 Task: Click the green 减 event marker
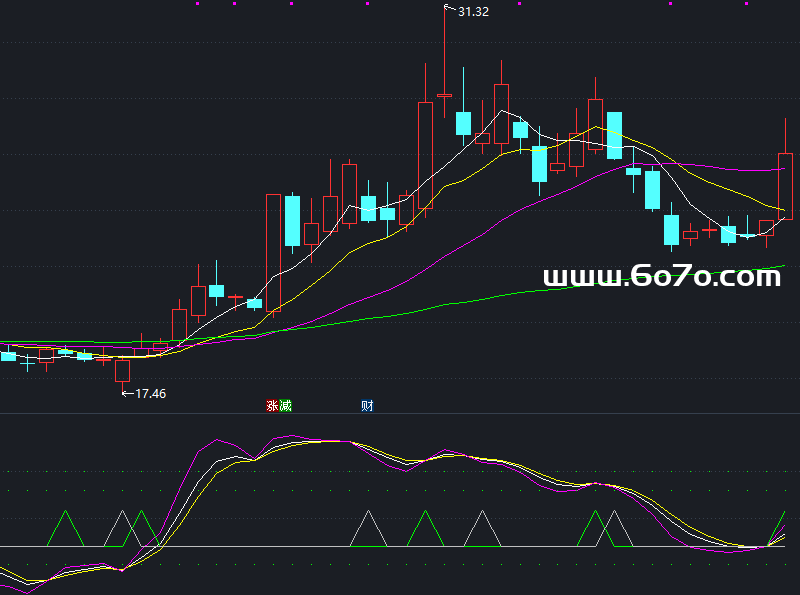(x=285, y=406)
